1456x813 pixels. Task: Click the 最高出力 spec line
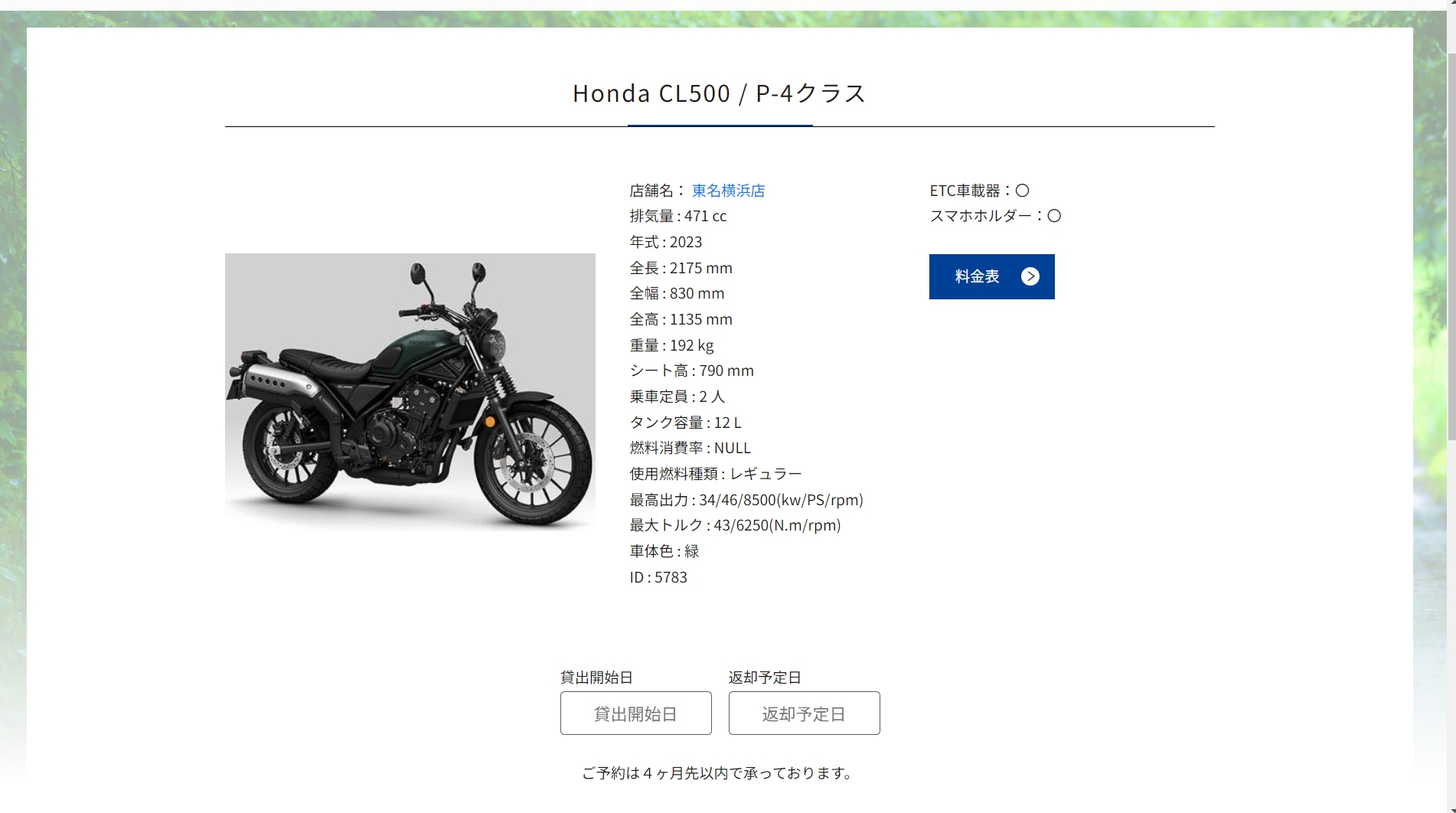(x=746, y=500)
